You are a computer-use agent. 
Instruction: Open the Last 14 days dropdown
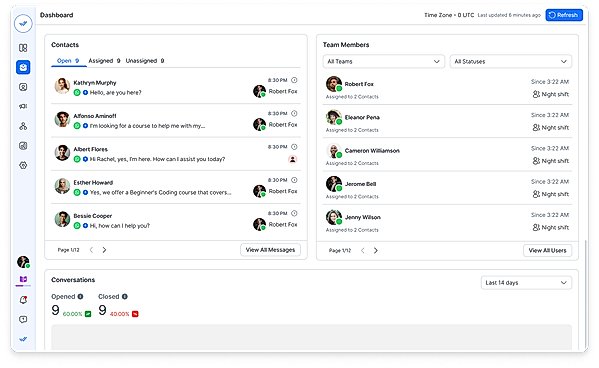point(526,283)
